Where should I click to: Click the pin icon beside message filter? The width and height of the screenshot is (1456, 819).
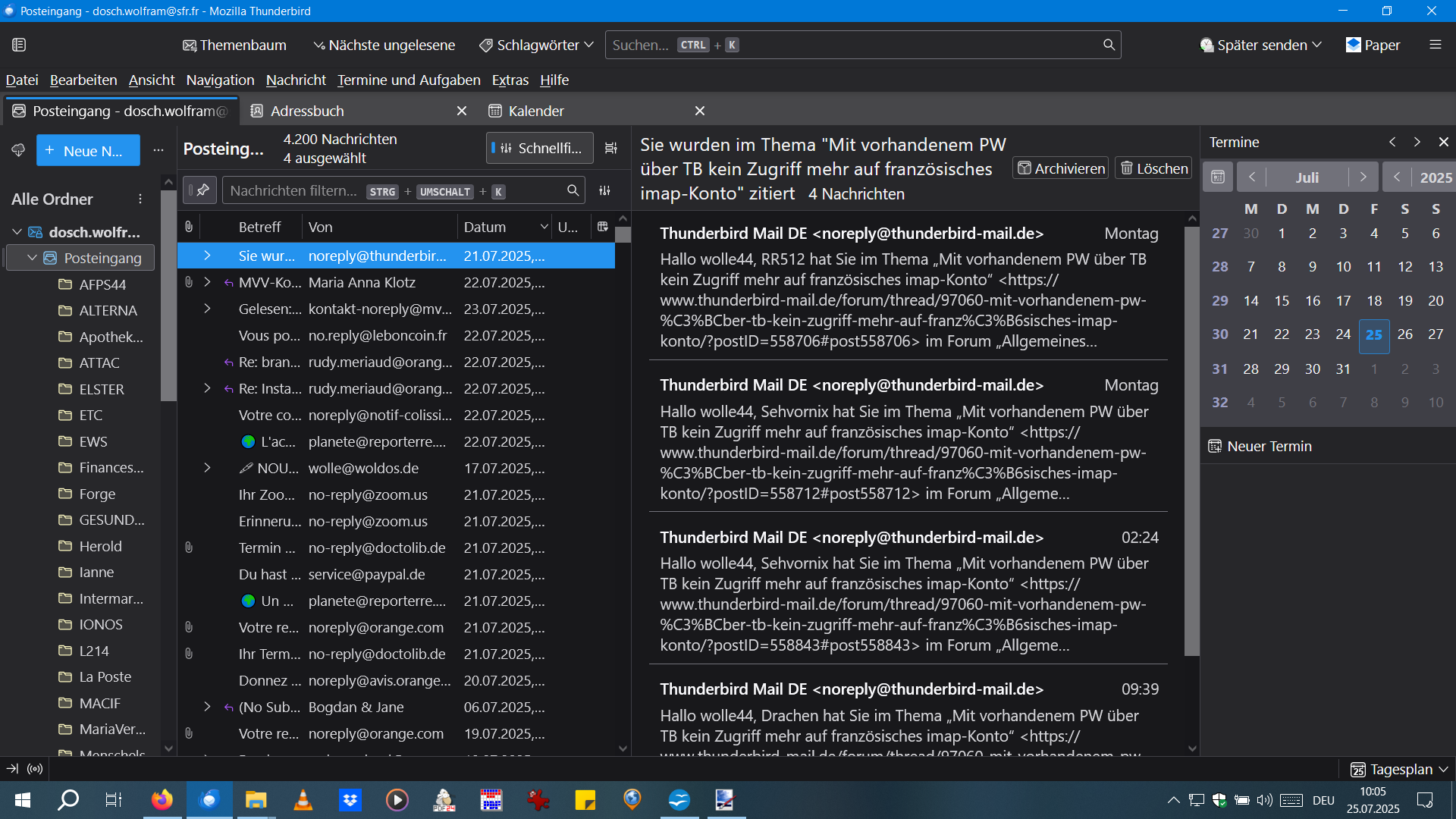point(201,190)
